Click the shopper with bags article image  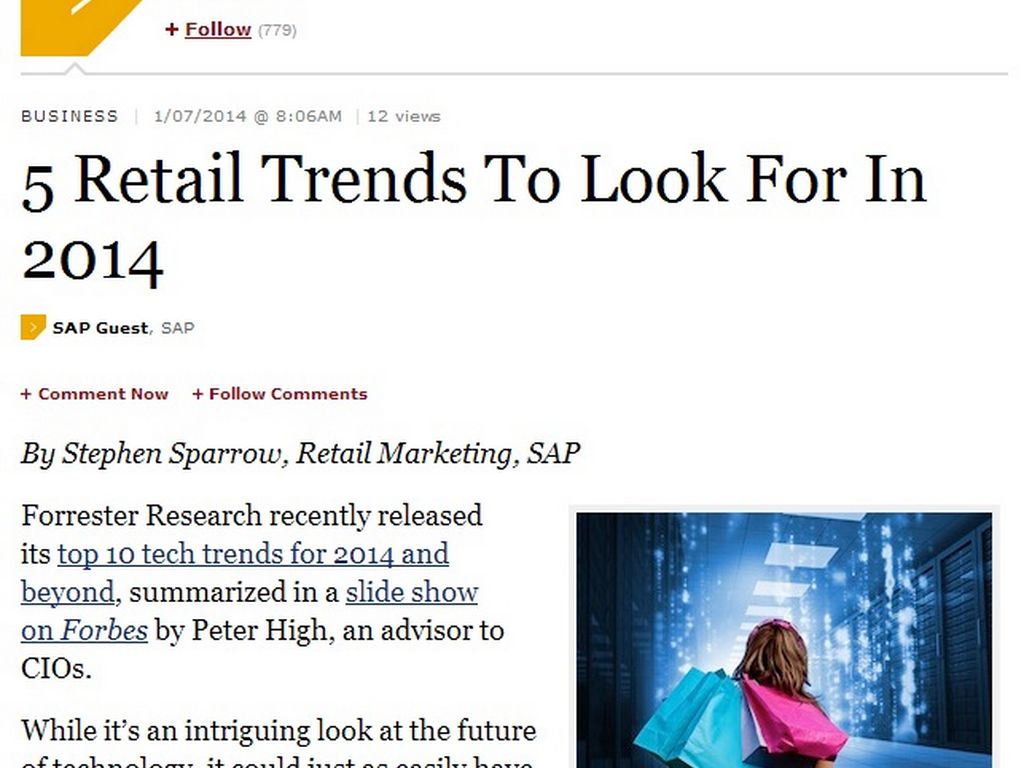click(784, 640)
